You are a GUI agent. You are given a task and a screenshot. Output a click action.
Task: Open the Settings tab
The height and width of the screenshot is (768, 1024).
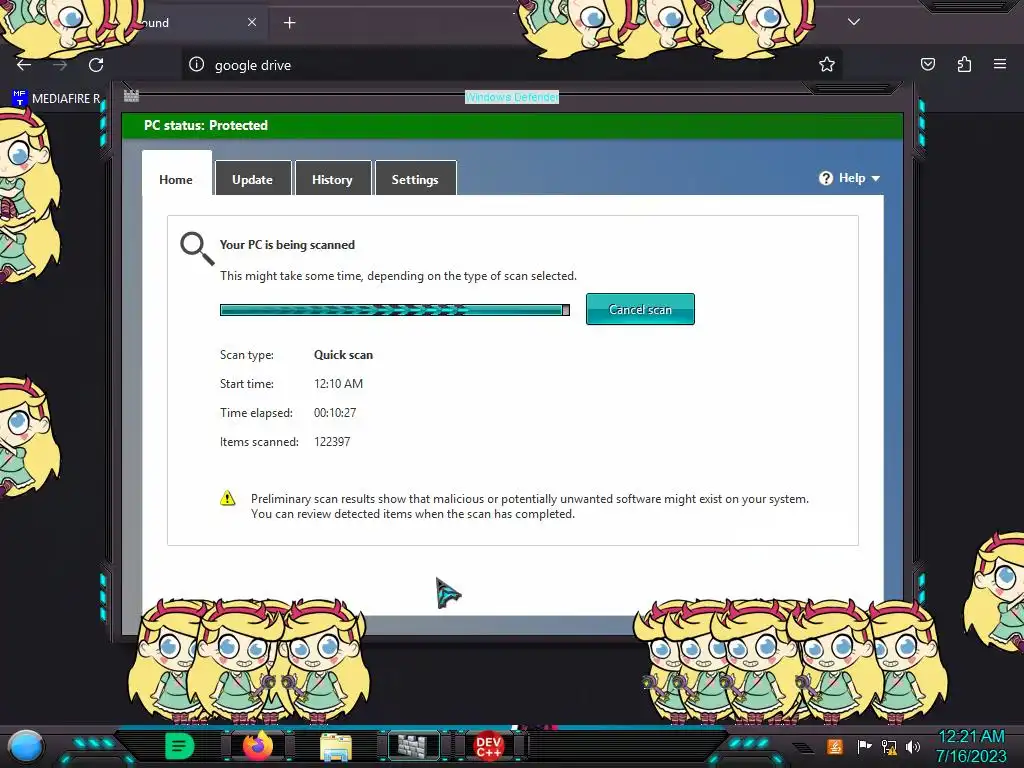point(415,179)
